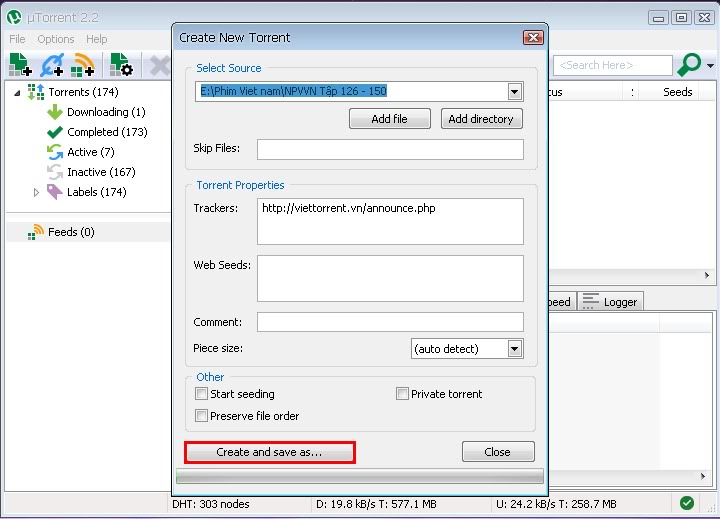Select Torrents (174) root item
720x519 pixels.
coord(84,92)
